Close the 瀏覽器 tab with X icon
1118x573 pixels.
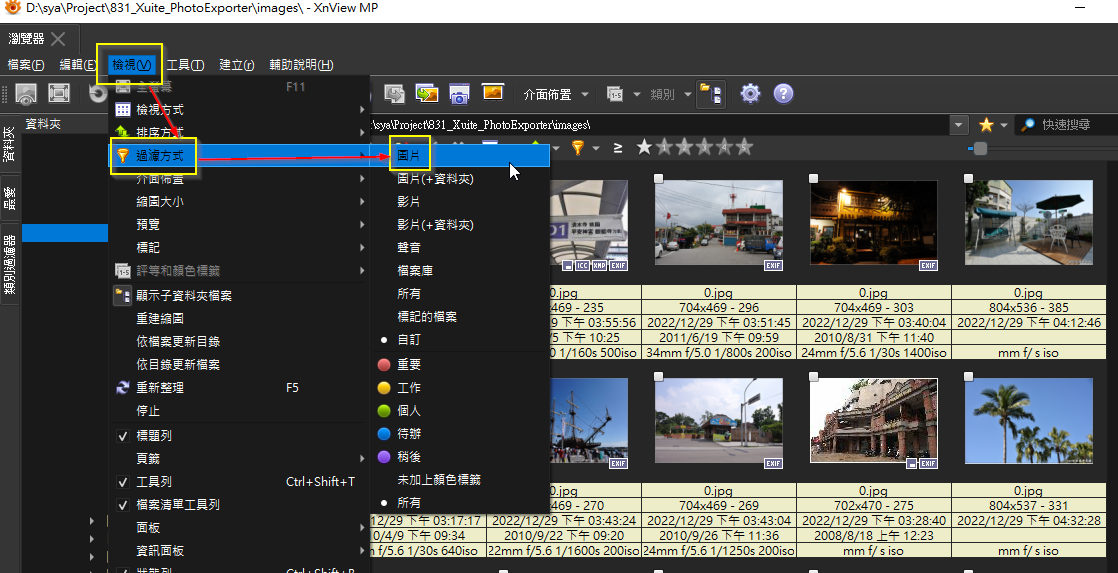coord(58,38)
